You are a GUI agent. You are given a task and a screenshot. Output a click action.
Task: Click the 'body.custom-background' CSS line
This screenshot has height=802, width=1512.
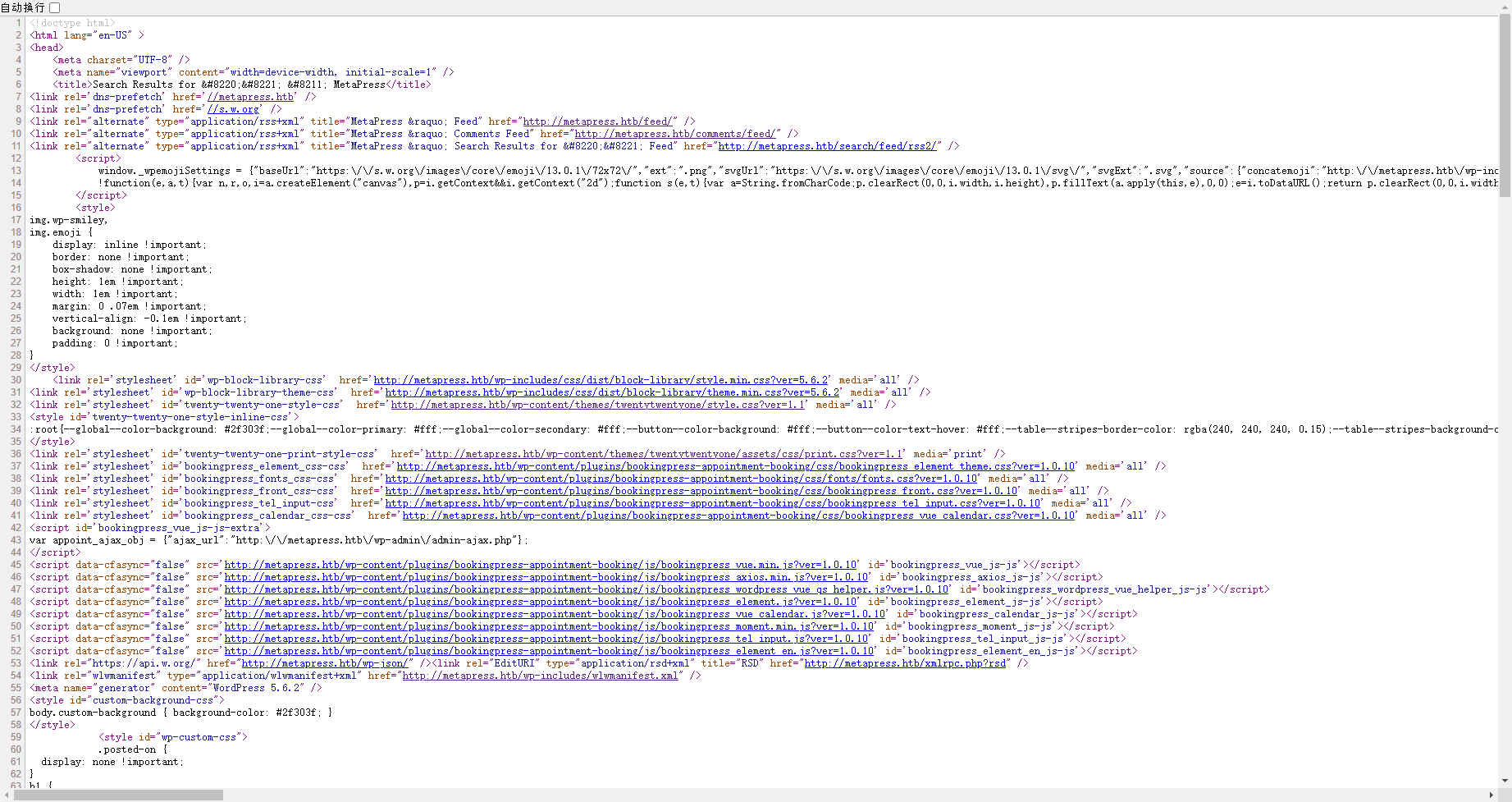180,713
